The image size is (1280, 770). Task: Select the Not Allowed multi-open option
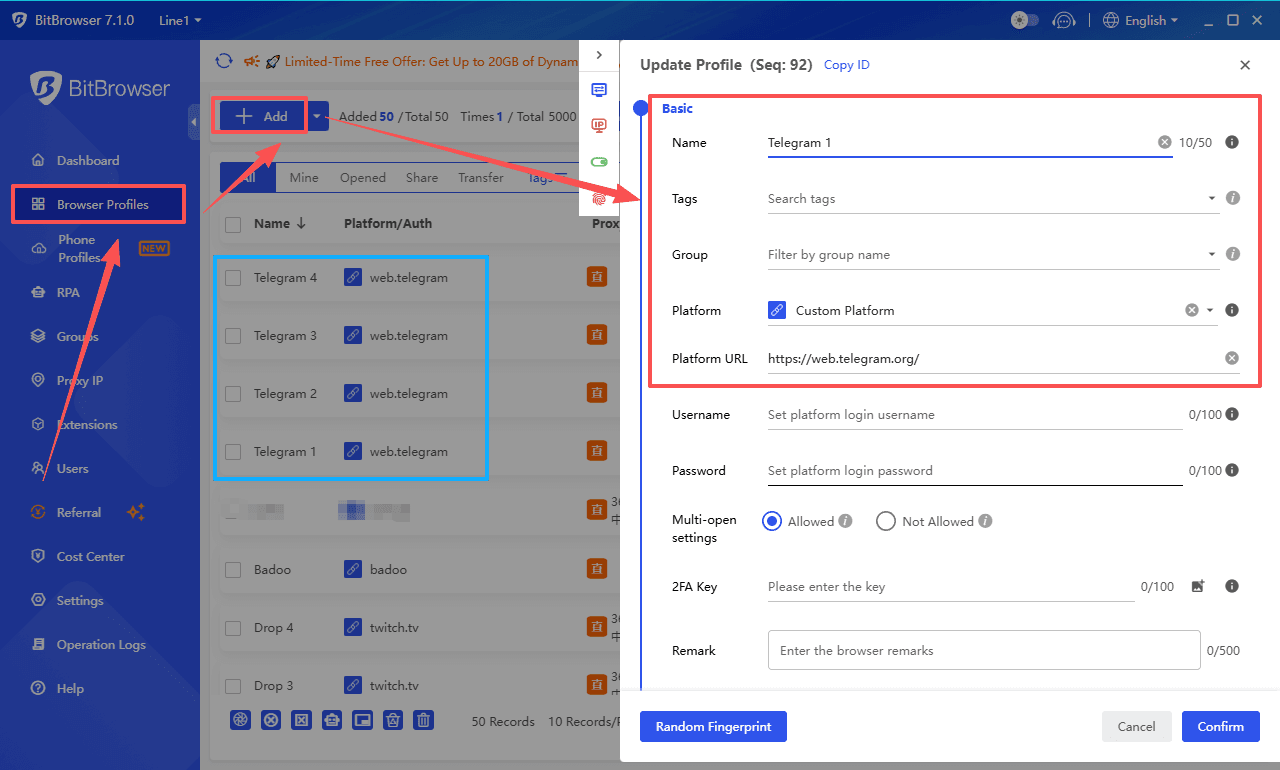point(886,521)
